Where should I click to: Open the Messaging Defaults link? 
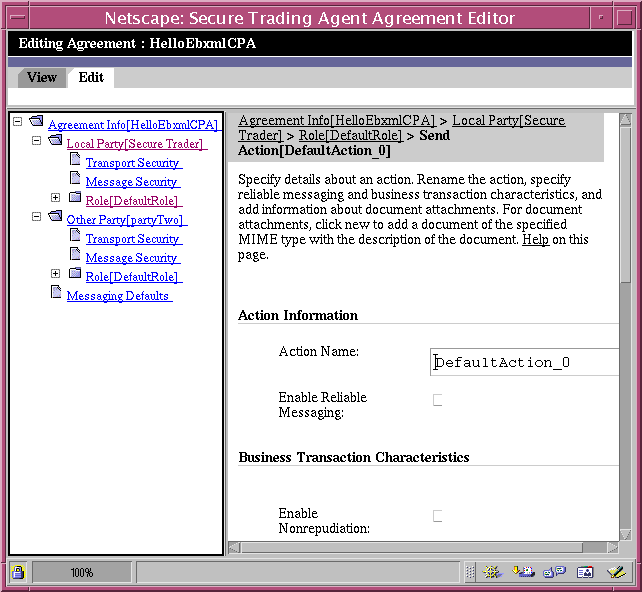click(x=118, y=296)
